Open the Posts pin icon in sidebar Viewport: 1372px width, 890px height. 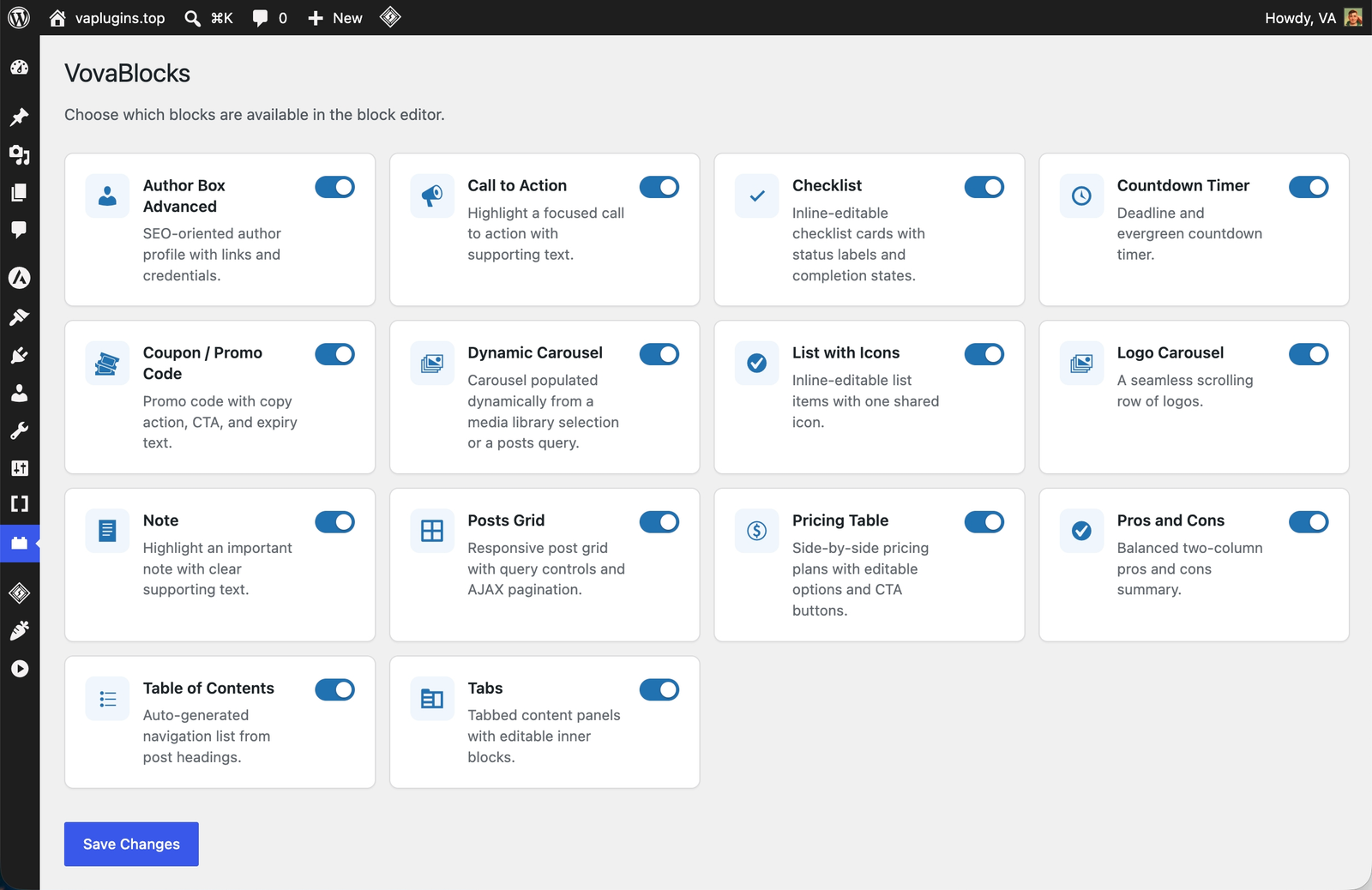(x=20, y=117)
